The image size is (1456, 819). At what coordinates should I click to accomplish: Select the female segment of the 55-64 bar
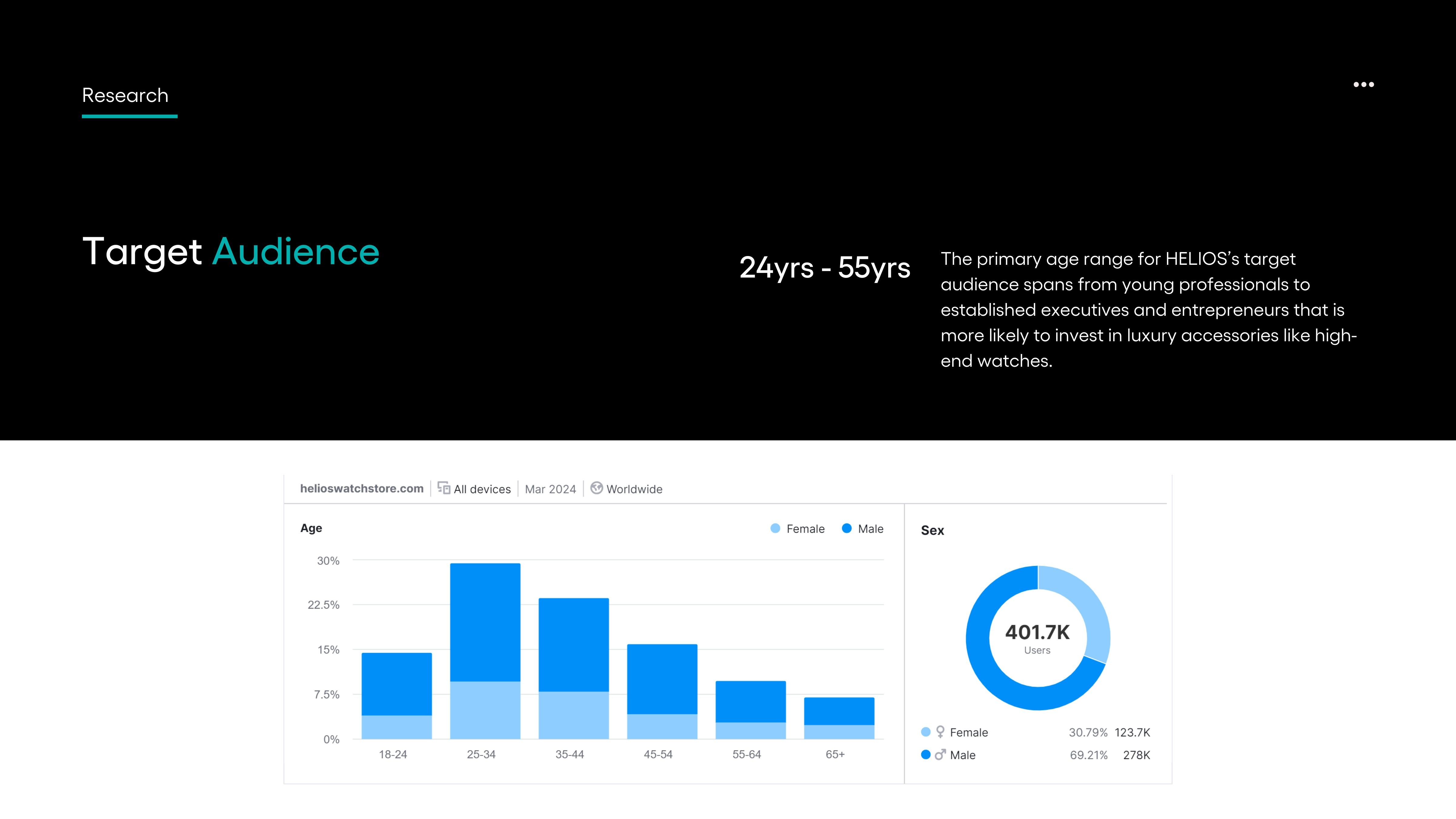coord(751,731)
